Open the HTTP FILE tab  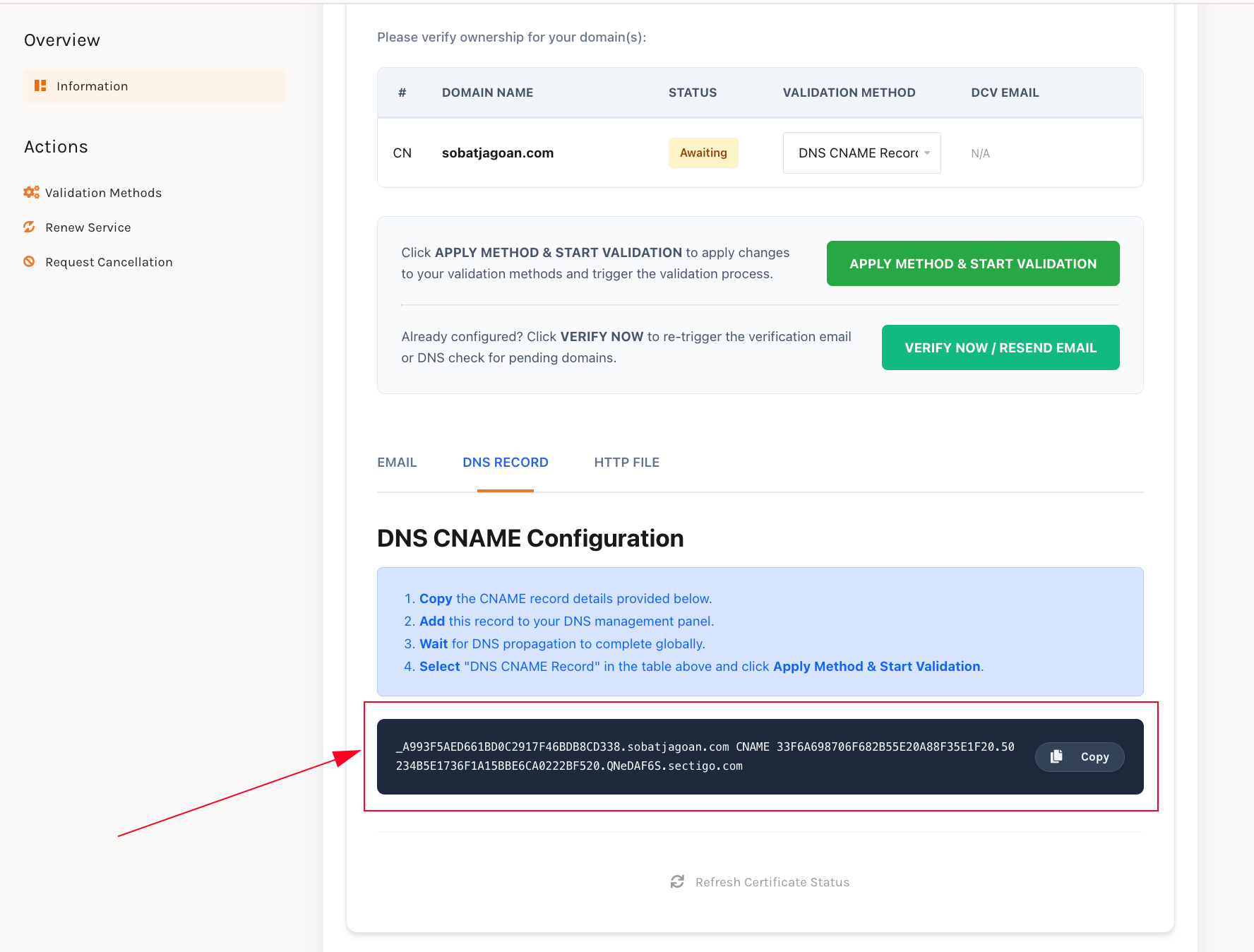626,463
